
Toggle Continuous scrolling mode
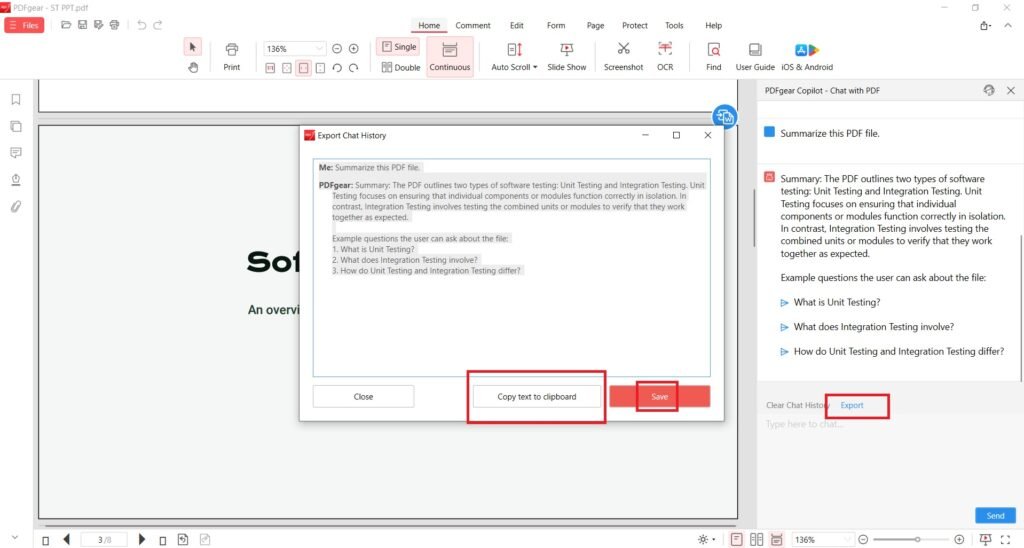click(x=450, y=55)
